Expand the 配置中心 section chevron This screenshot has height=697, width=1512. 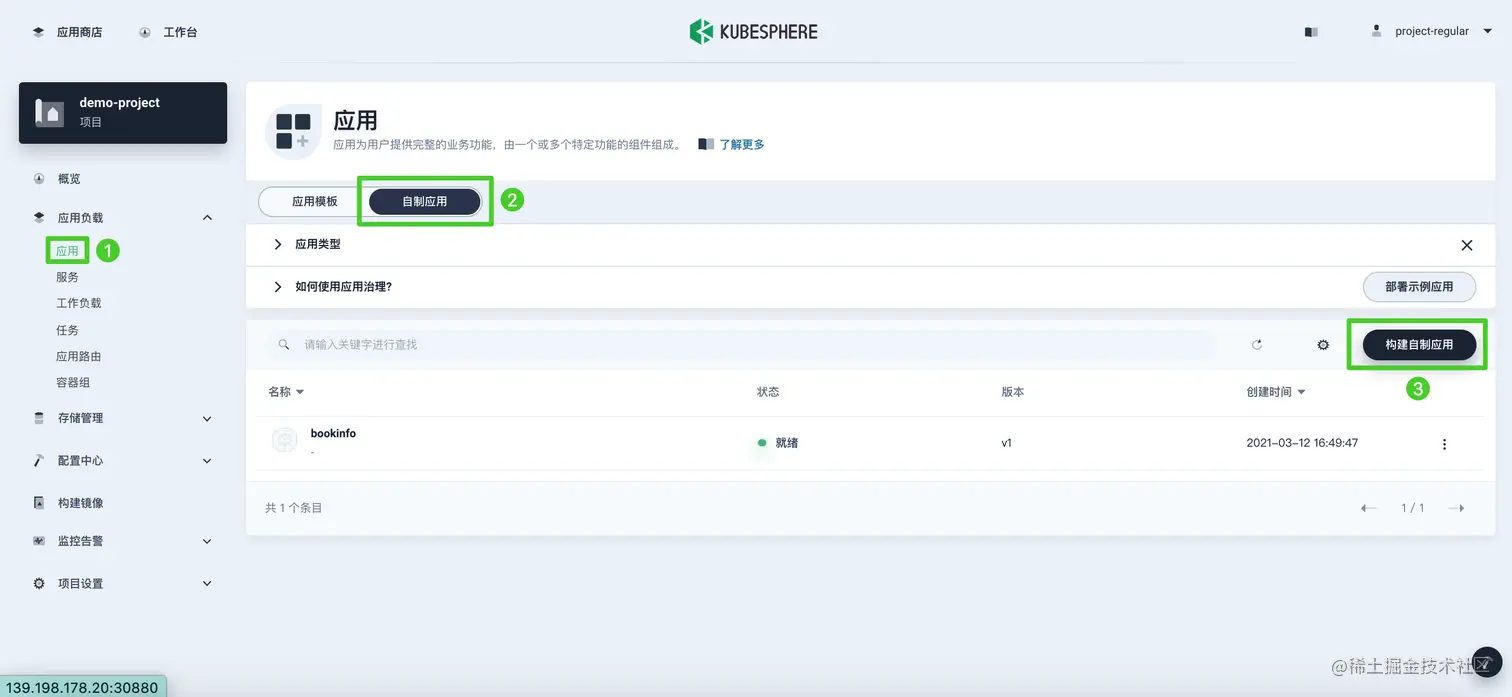[x=207, y=461]
